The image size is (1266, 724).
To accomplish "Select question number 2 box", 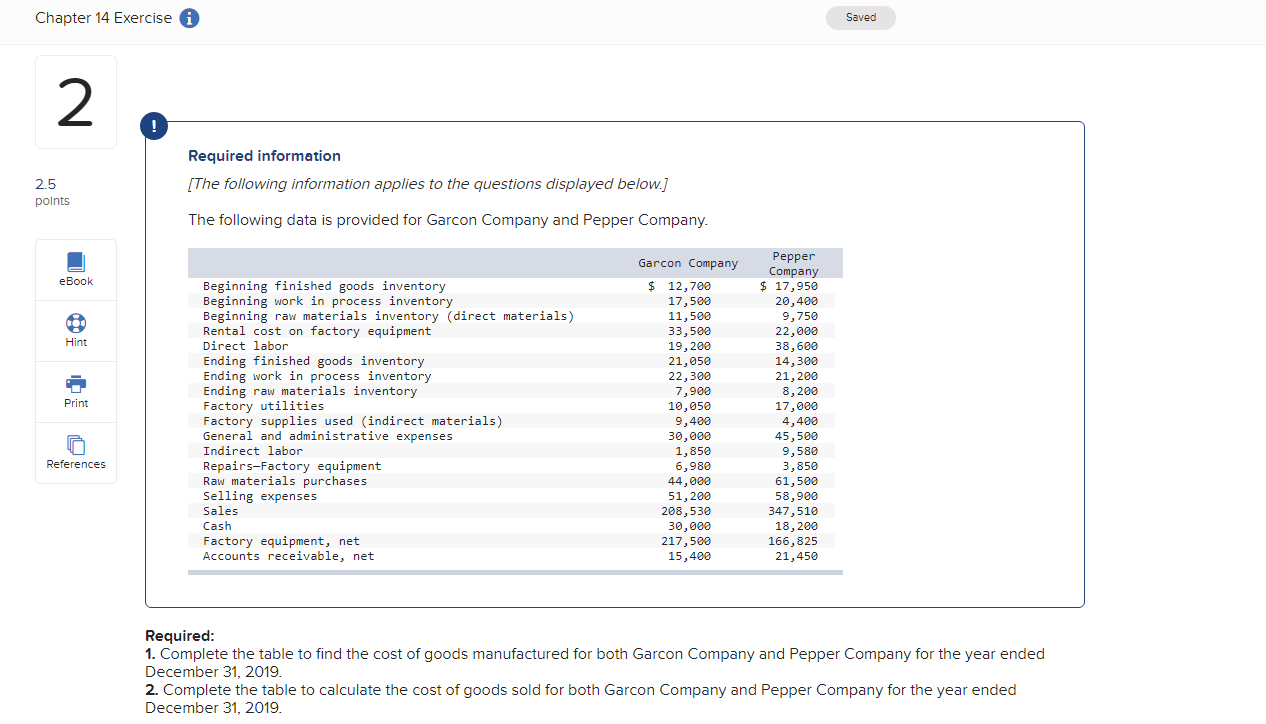I will [x=75, y=102].
